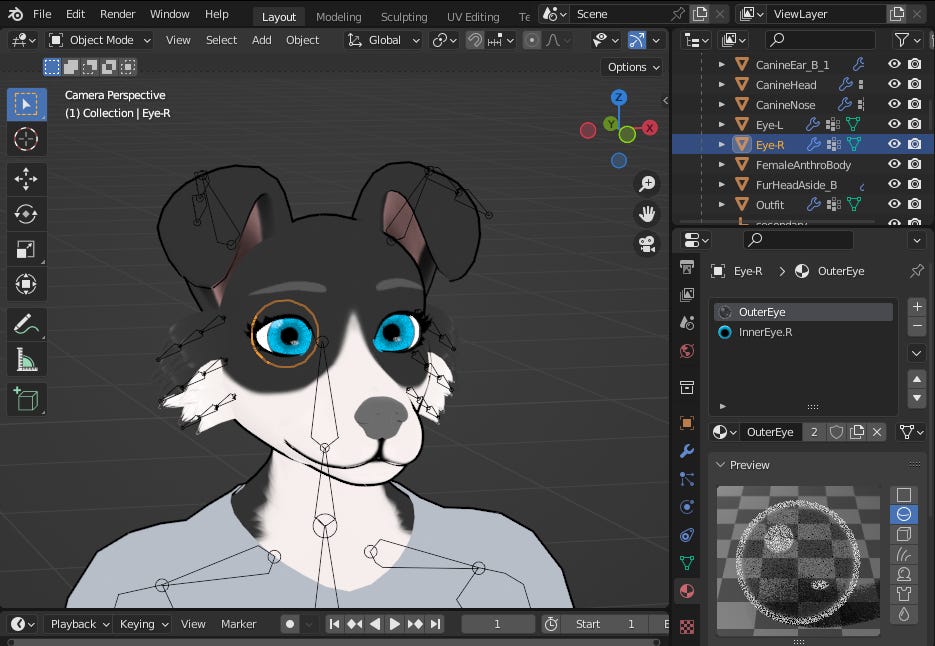Jump to the last frame

436,624
